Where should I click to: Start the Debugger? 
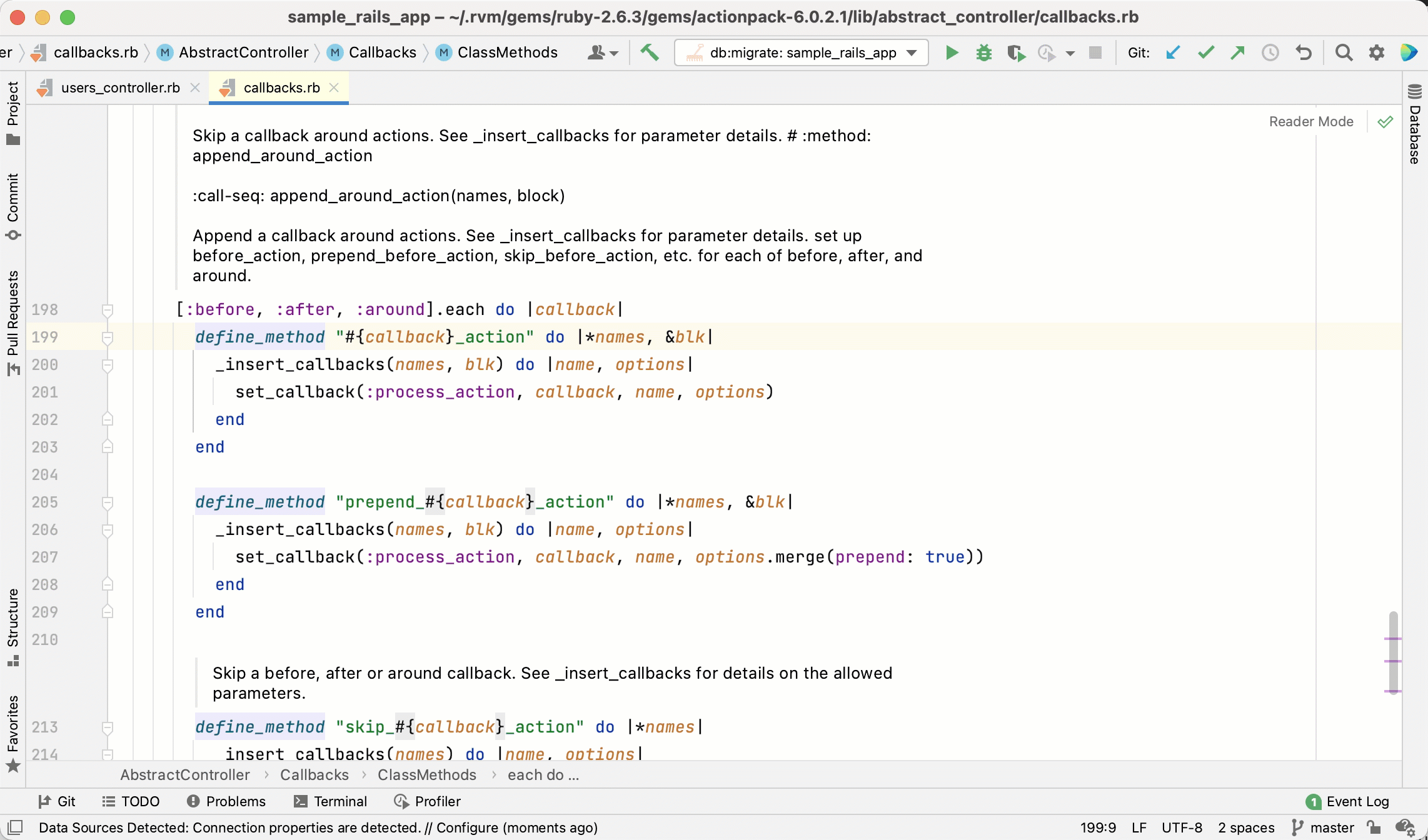pyautogui.click(x=983, y=52)
